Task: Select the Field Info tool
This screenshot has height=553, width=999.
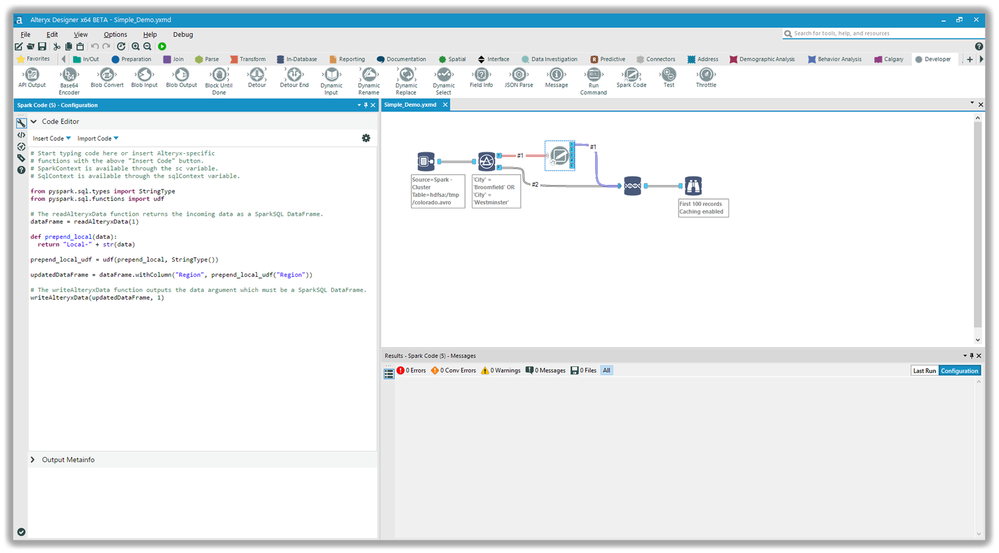Action: point(481,78)
